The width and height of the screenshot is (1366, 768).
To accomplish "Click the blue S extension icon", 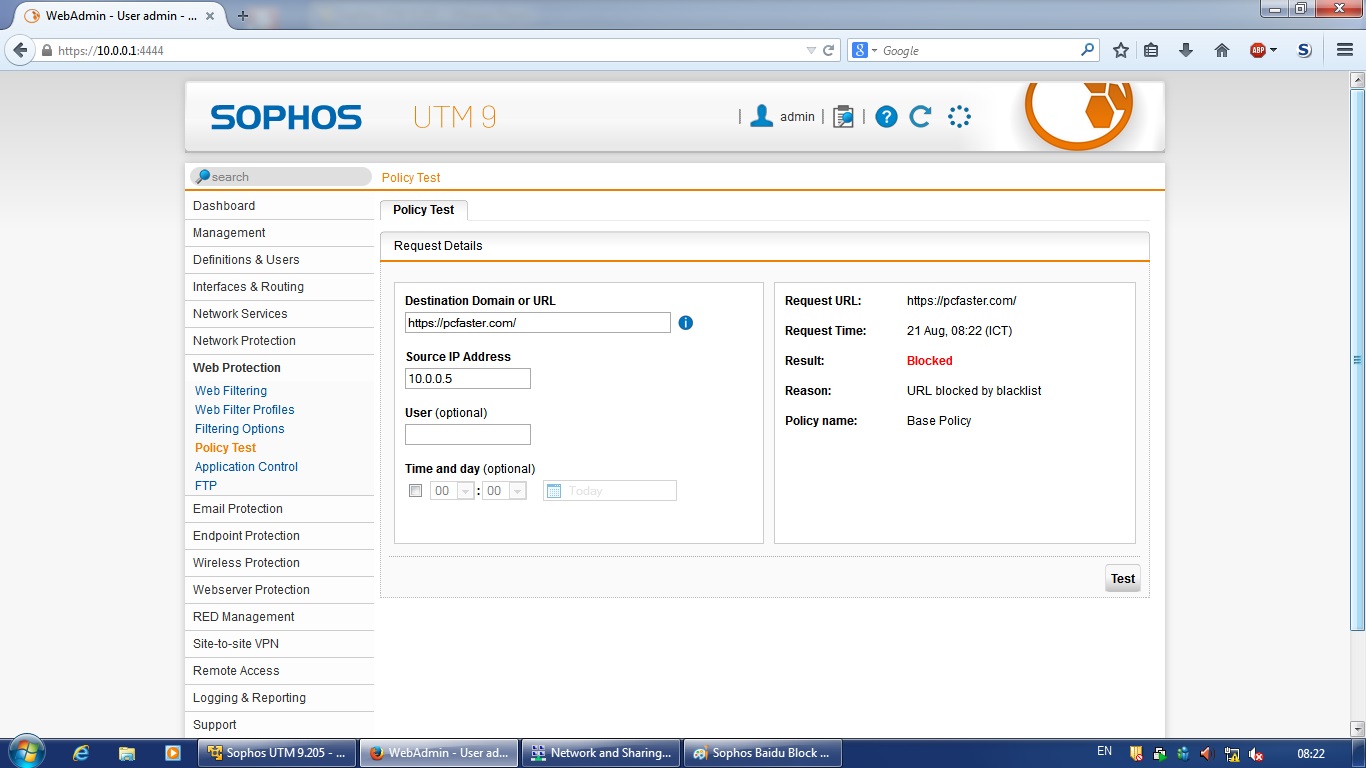I will (x=1304, y=50).
